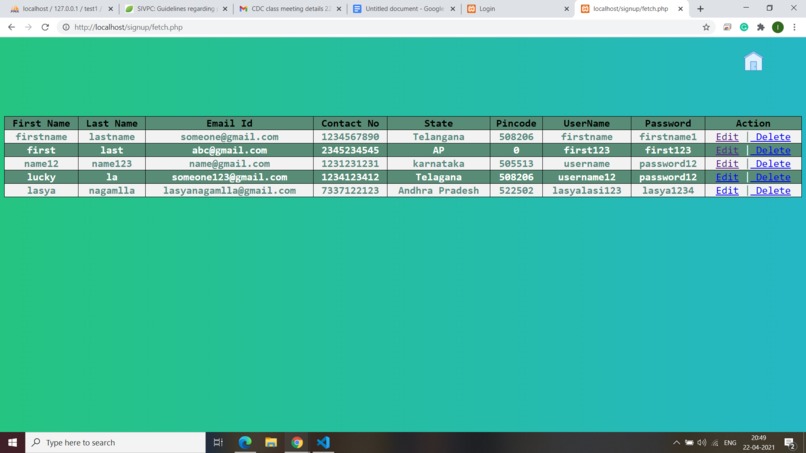Click the home icon on the page
Screen dimensions: 806x453
point(753,61)
